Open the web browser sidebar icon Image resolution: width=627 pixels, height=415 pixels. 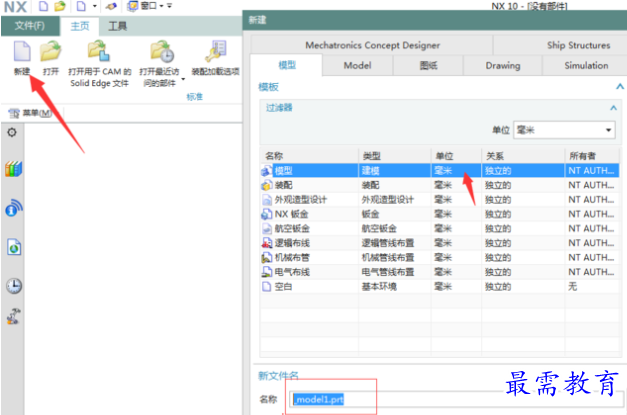[x=14, y=247]
